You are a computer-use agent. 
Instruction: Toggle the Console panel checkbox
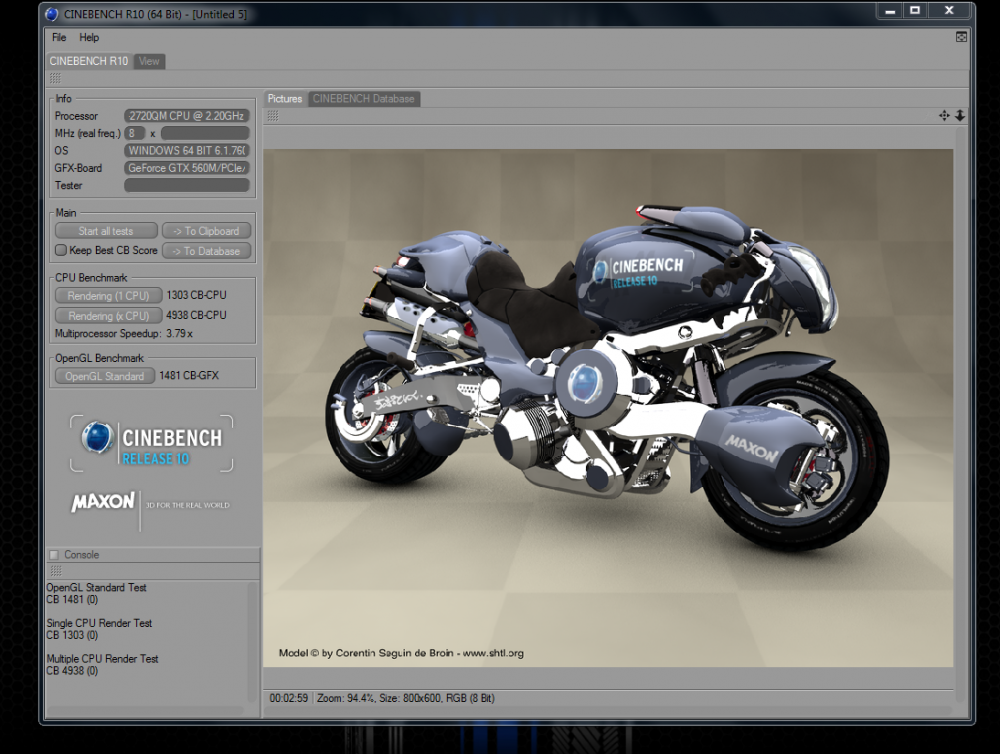pyautogui.click(x=54, y=555)
